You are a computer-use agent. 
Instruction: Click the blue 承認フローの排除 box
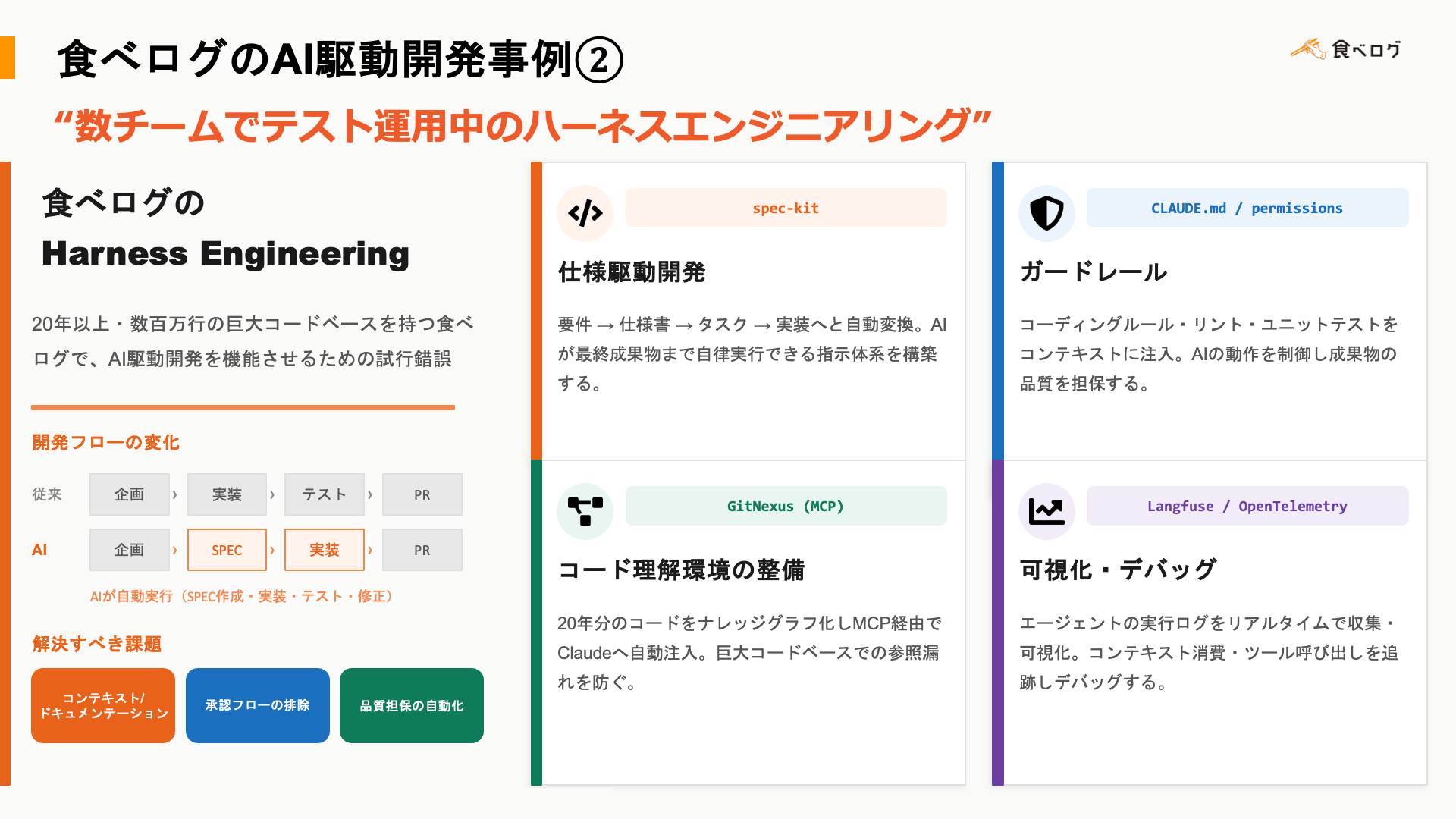tap(258, 705)
